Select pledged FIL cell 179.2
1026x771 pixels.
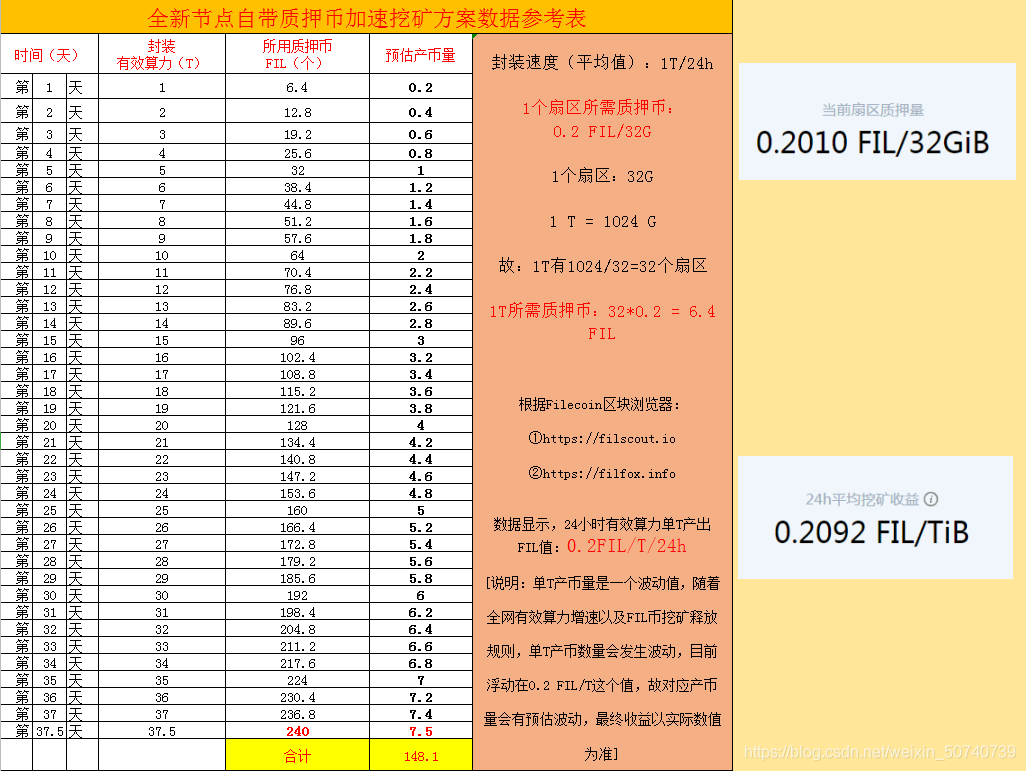pyautogui.click(x=297, y=562)
